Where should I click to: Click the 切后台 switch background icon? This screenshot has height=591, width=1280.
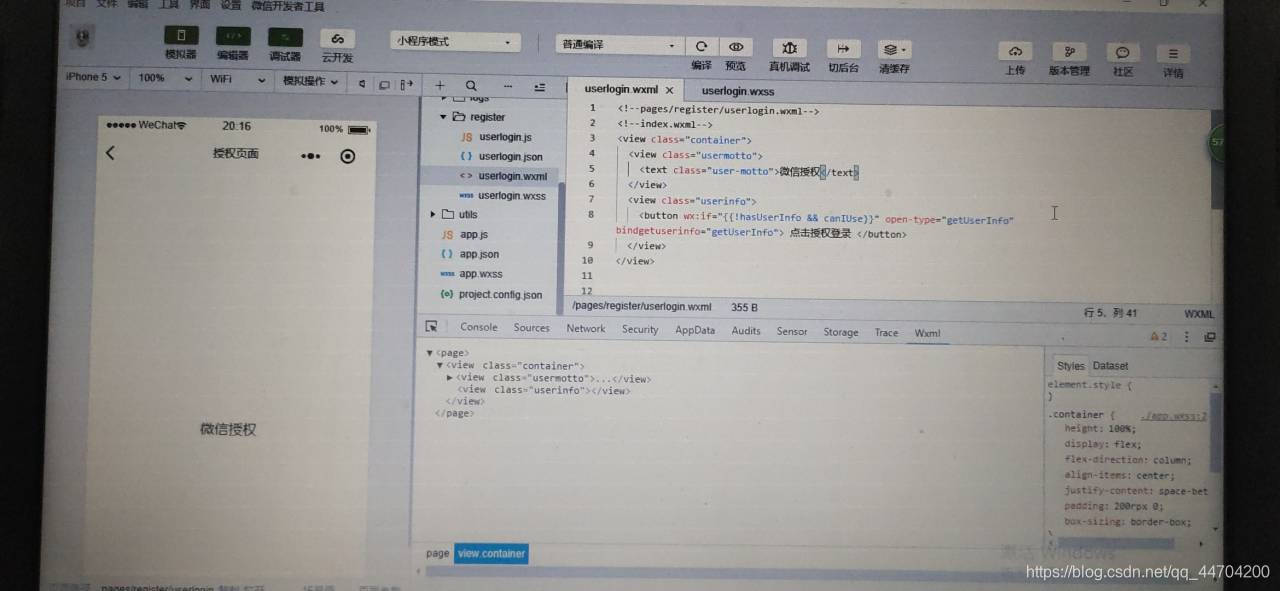(x=844, y=49)
